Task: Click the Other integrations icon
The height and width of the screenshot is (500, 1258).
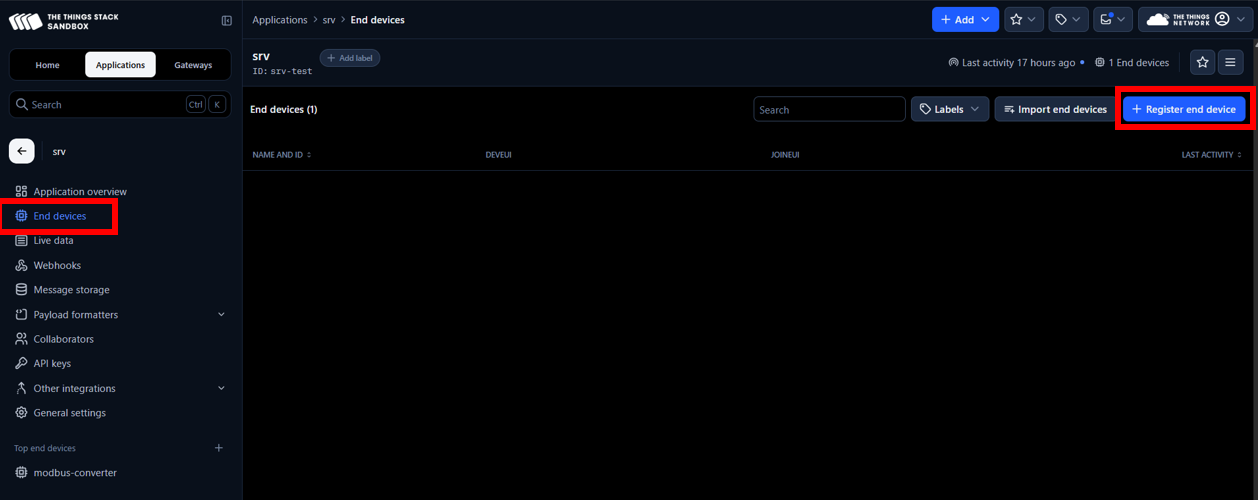Action: pyautogui.click(x=21, y=388)
